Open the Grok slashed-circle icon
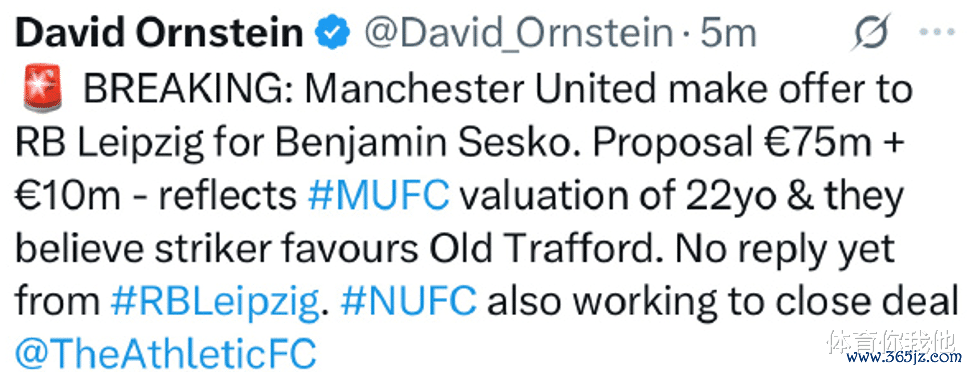The height and width of the screenshot is (372, 969). [x=870, y=32]
